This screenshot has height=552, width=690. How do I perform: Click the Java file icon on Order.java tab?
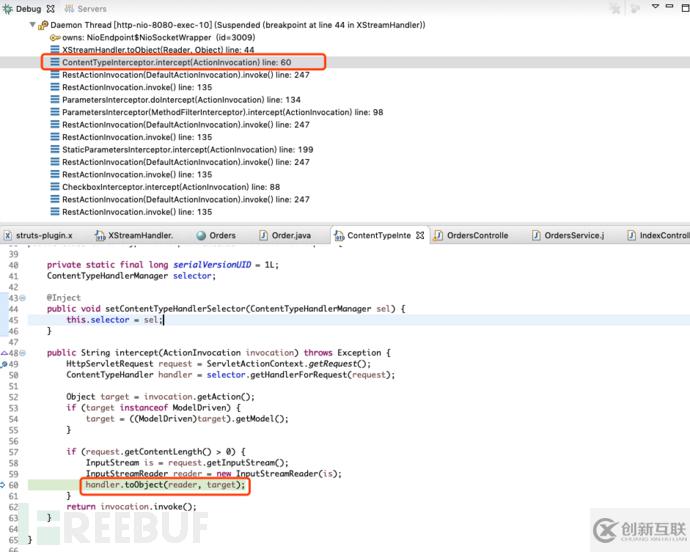pos(263,236)
